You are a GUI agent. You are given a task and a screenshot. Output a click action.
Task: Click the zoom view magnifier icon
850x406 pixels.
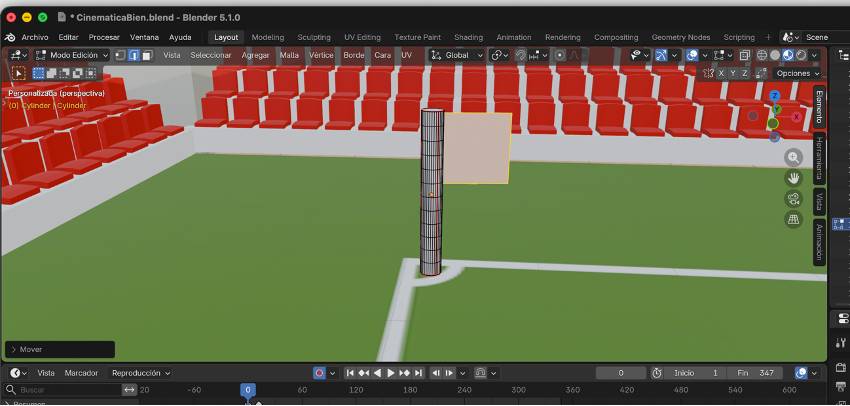pos(794,158)
